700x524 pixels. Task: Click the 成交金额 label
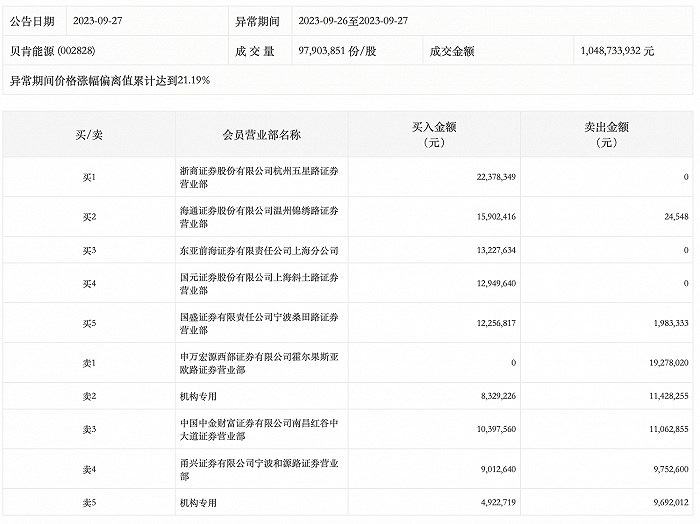pyautogui.click(x=452, y=51)
